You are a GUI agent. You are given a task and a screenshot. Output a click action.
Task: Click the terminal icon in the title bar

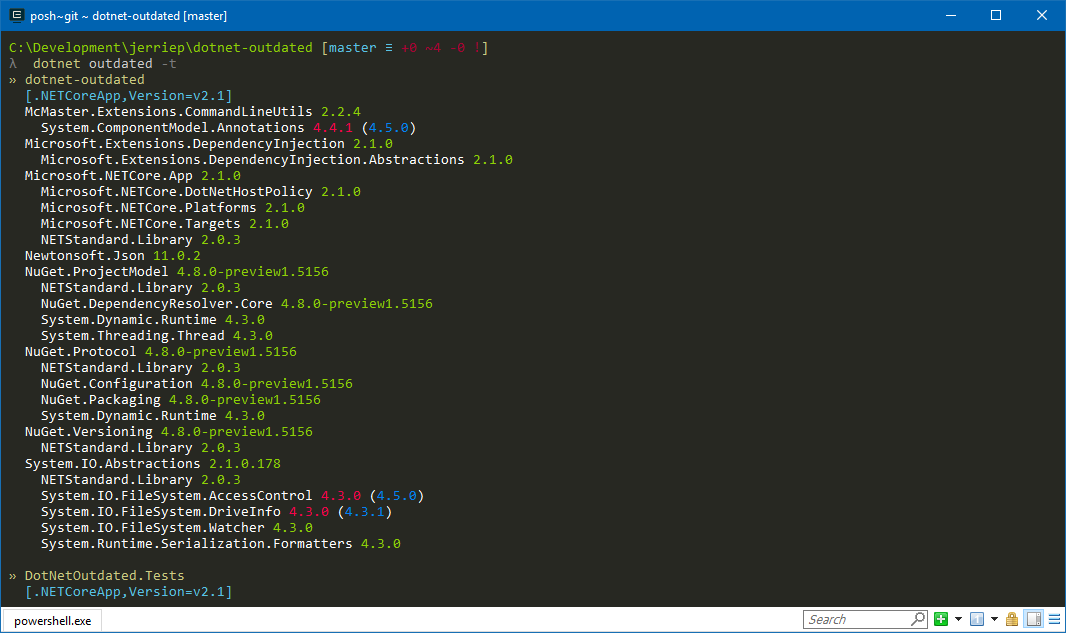point(16,15)
